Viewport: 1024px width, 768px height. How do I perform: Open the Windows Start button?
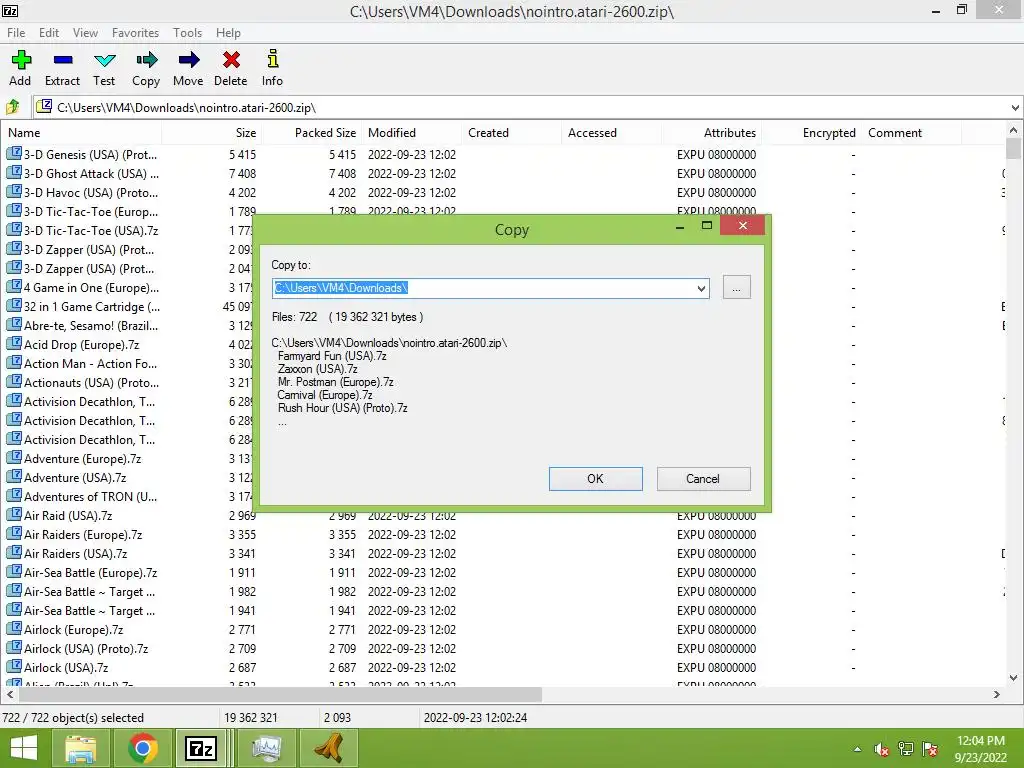(x=24, y=748)
